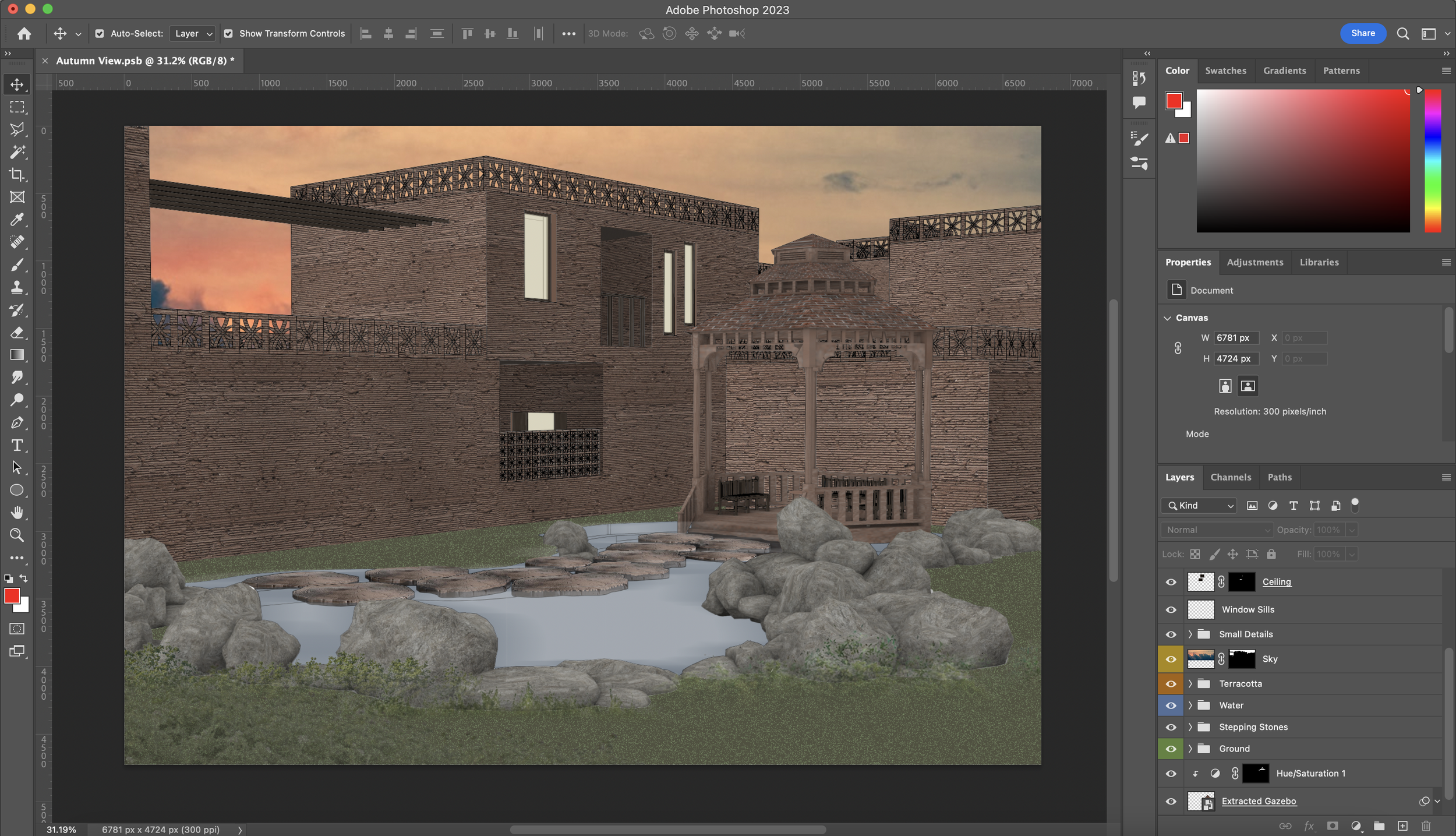This screenshot has width=1456, height=836.
Task: Hide the Ceiling layer
Action: coord(1171,582)
